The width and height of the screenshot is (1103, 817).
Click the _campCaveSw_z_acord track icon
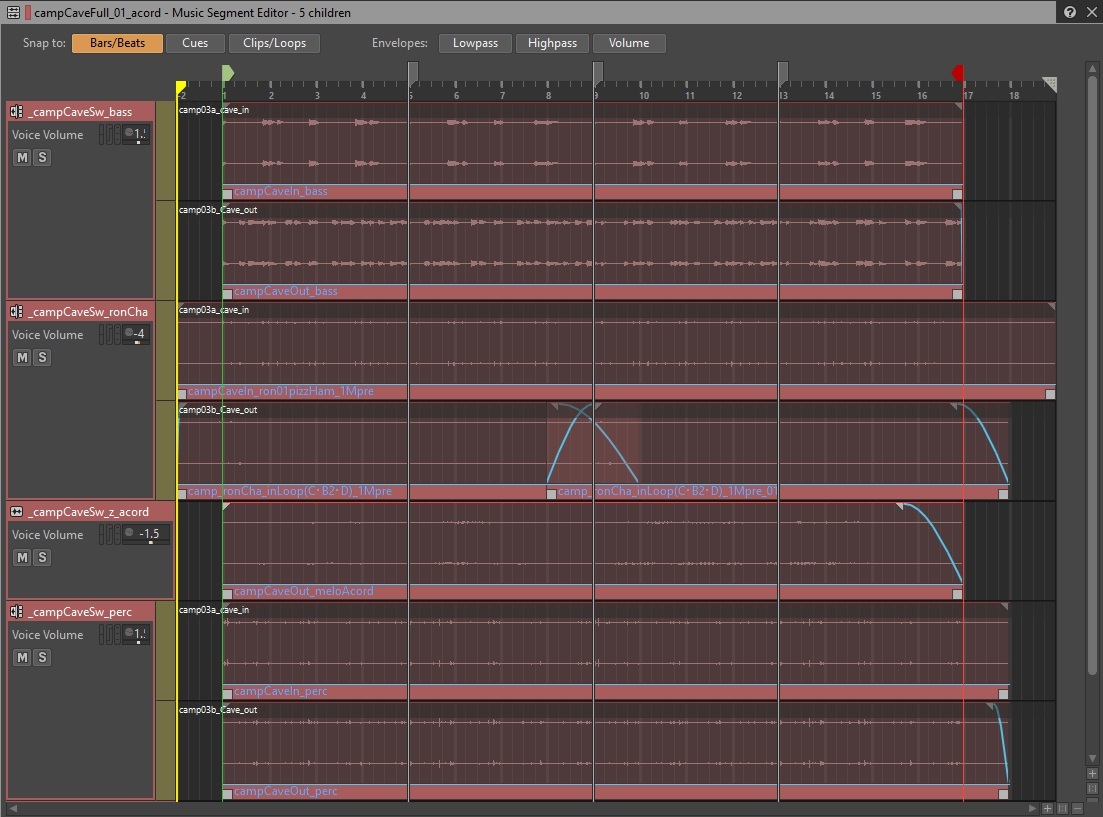pyautogui.click(x=16, y=512)
